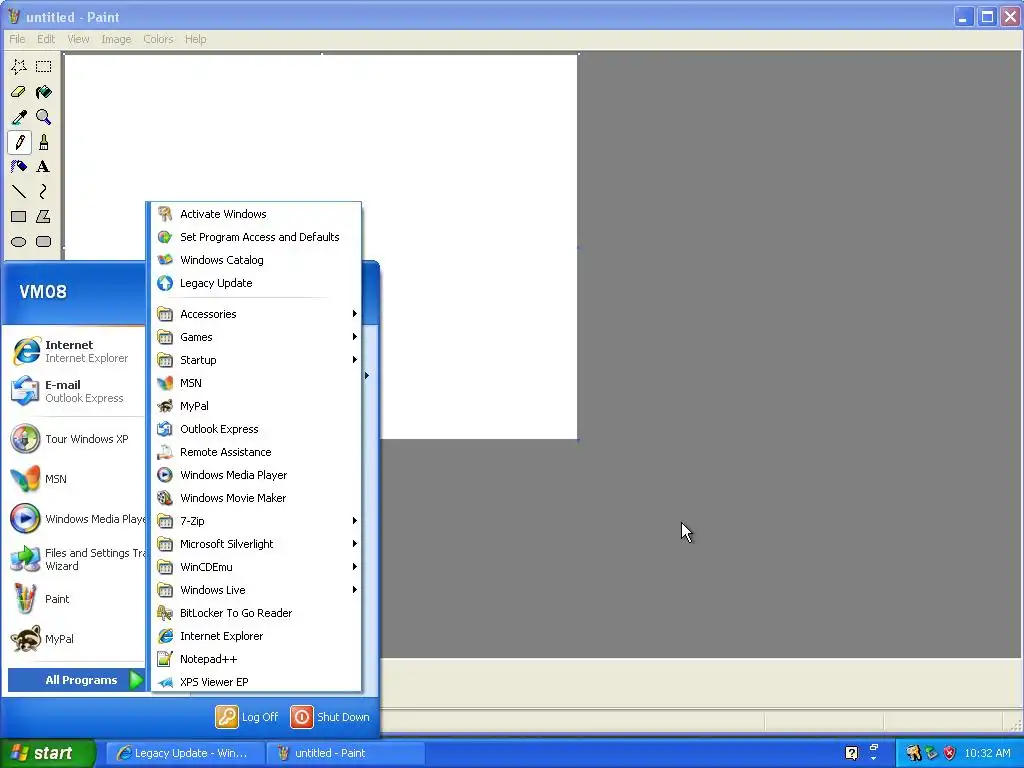Viewport: 1024px width, 768px height.
Task: Launch Notepad++
Action: 257,659
